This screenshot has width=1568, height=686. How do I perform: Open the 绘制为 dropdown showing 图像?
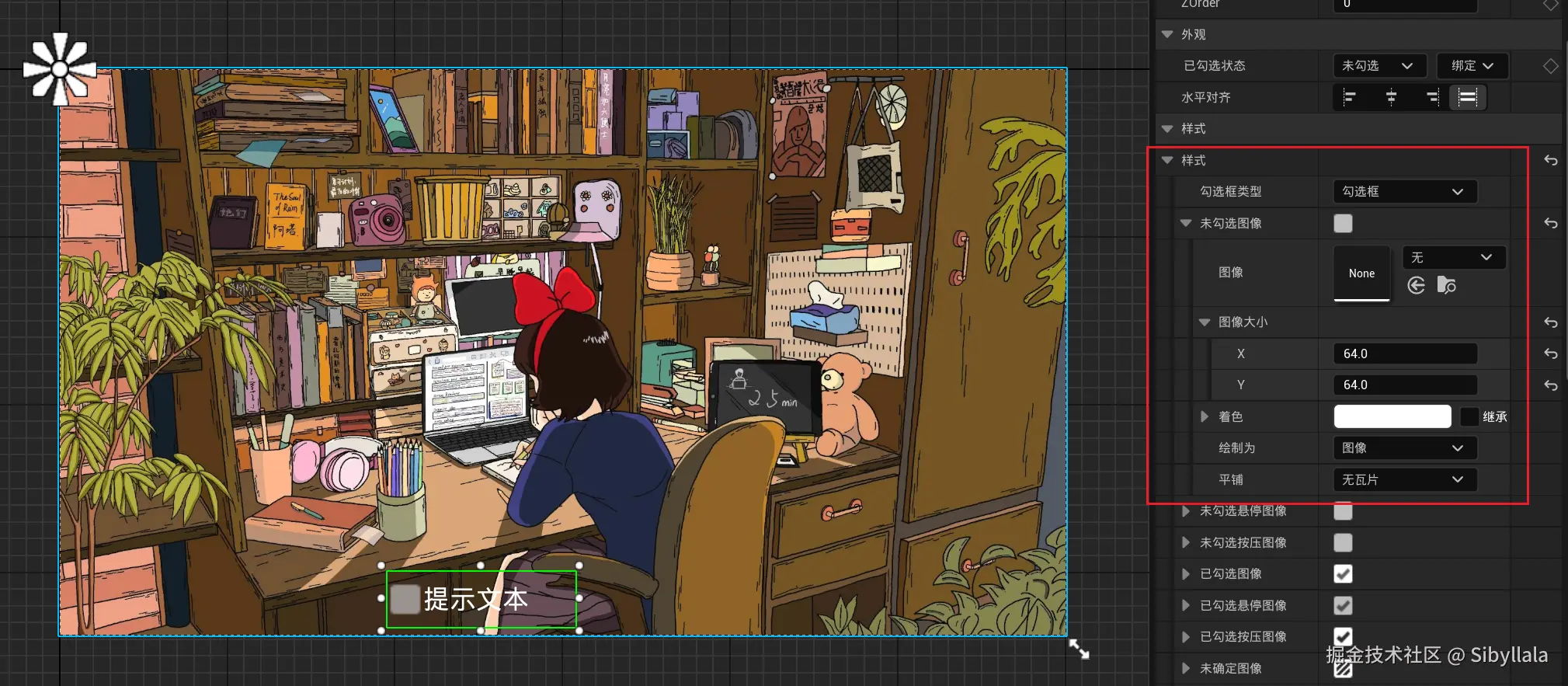click(x=1405, y=447)
